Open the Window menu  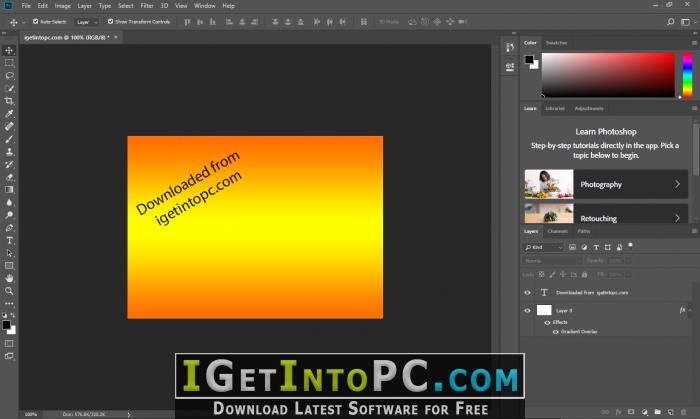[x=204, y=6]
